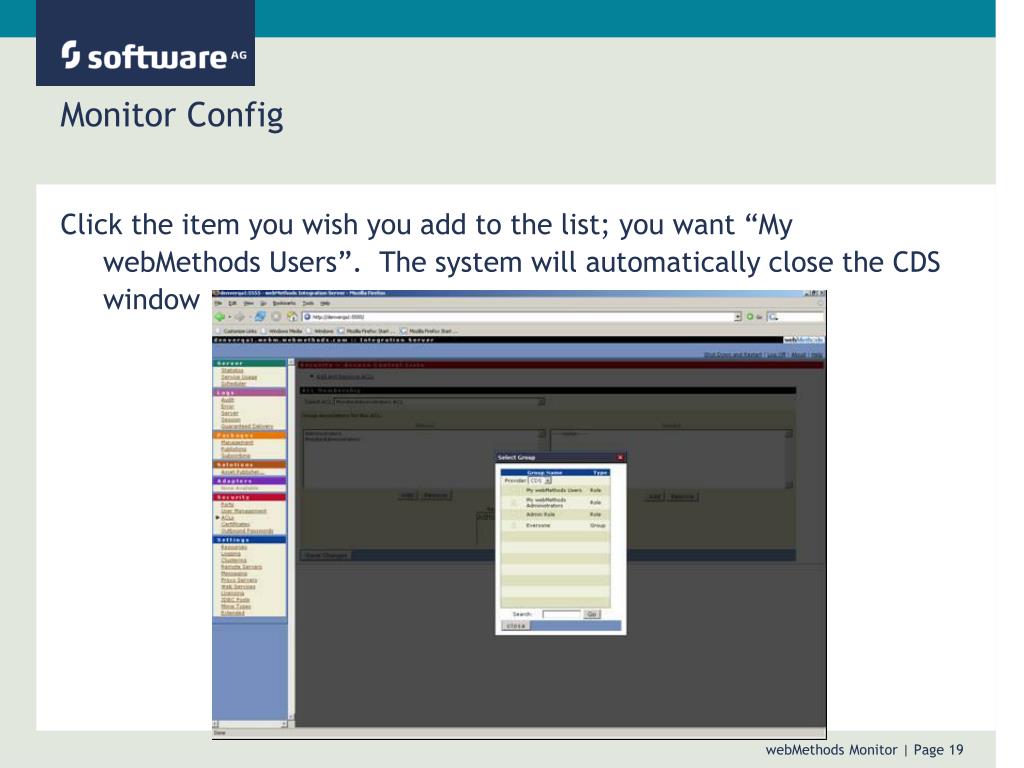Open the Firefox File menu
This screenshot has height=768, width=1024.
point(218,303)
